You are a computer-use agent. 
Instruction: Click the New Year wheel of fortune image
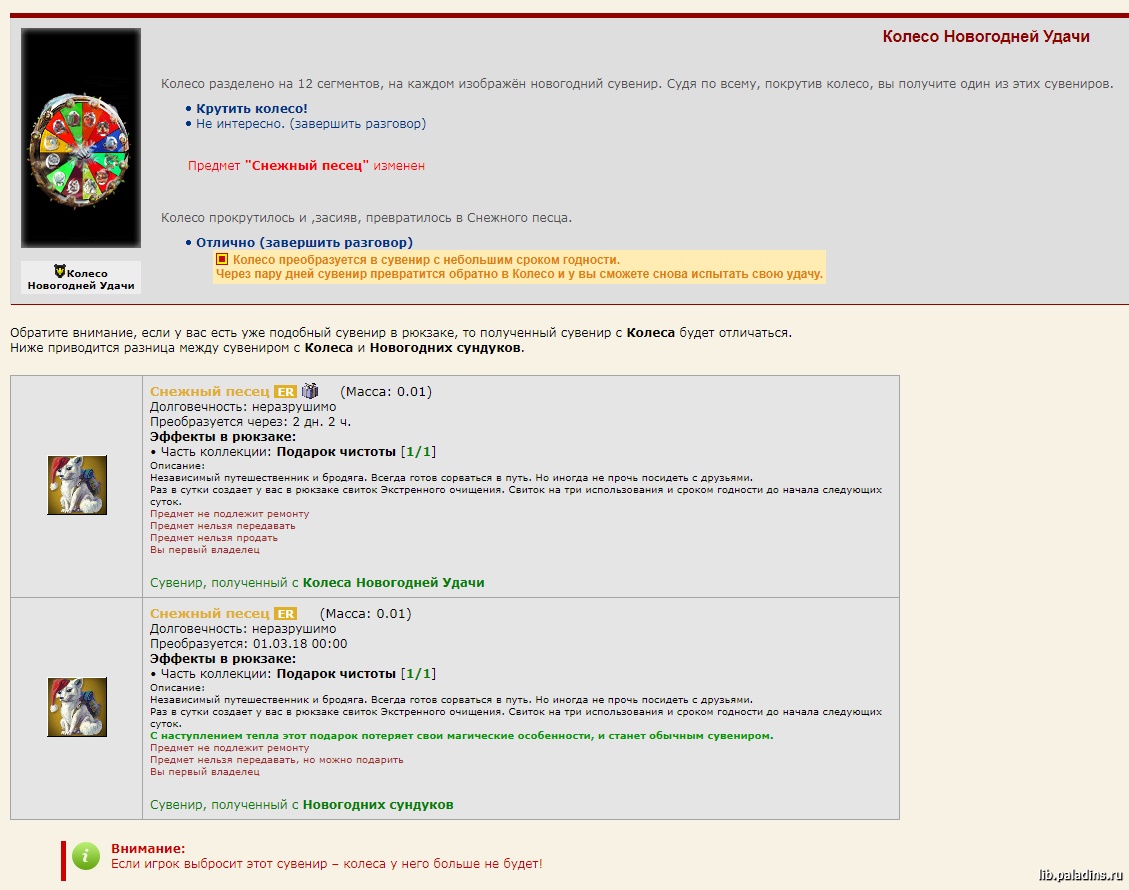tap(80, 137)
